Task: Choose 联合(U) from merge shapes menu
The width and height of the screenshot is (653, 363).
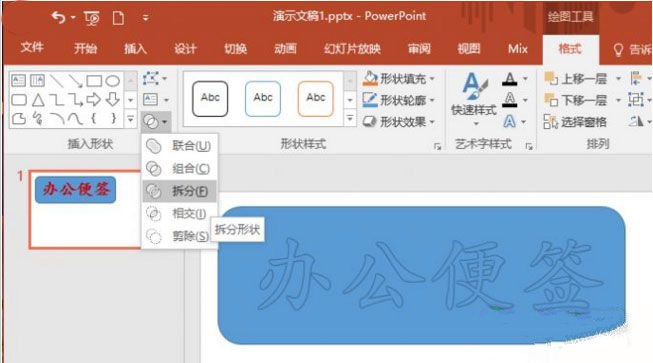Action: pyautogui.click(x=179, y=146)
